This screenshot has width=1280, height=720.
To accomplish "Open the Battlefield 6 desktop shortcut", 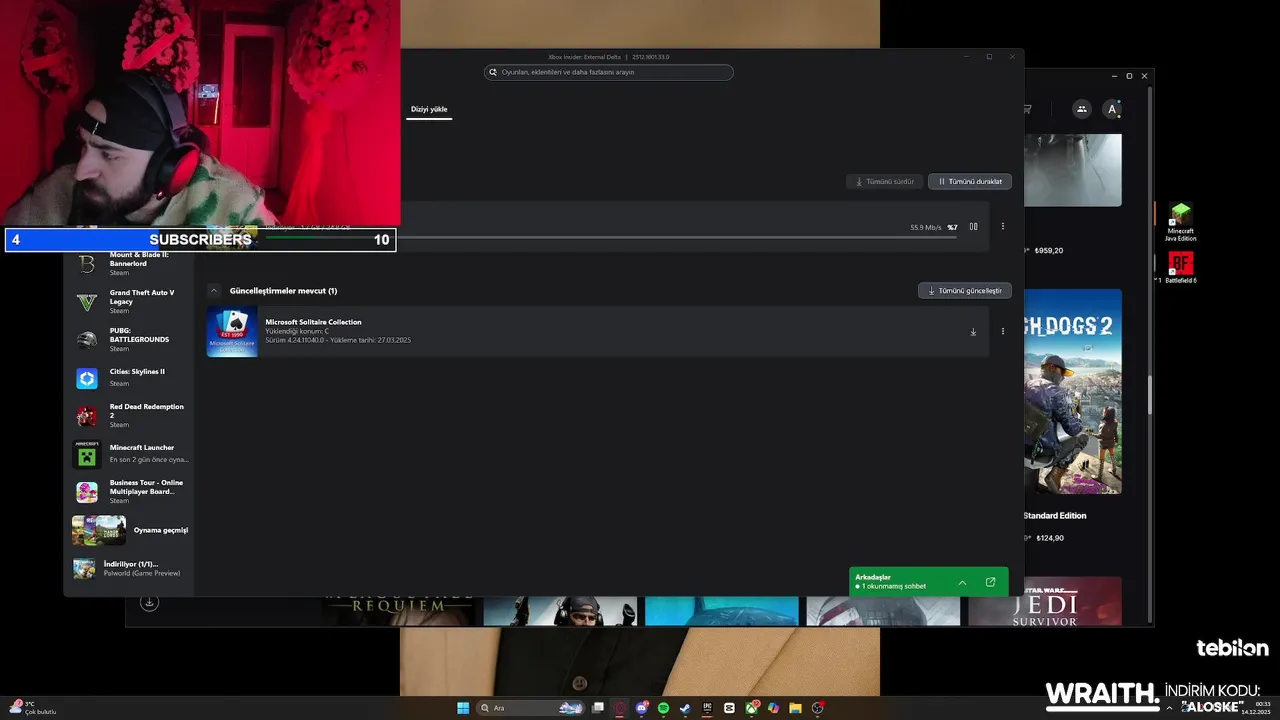I will (x=1181, y=268).
